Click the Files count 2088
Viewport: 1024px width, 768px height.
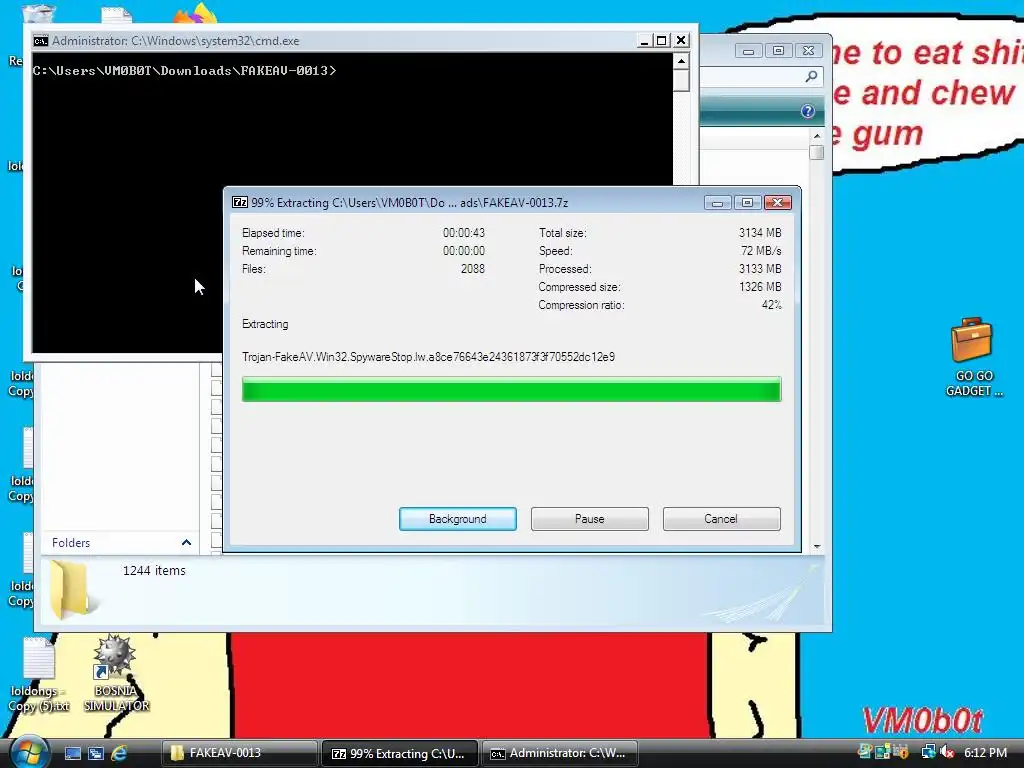[x=473, y=268]
